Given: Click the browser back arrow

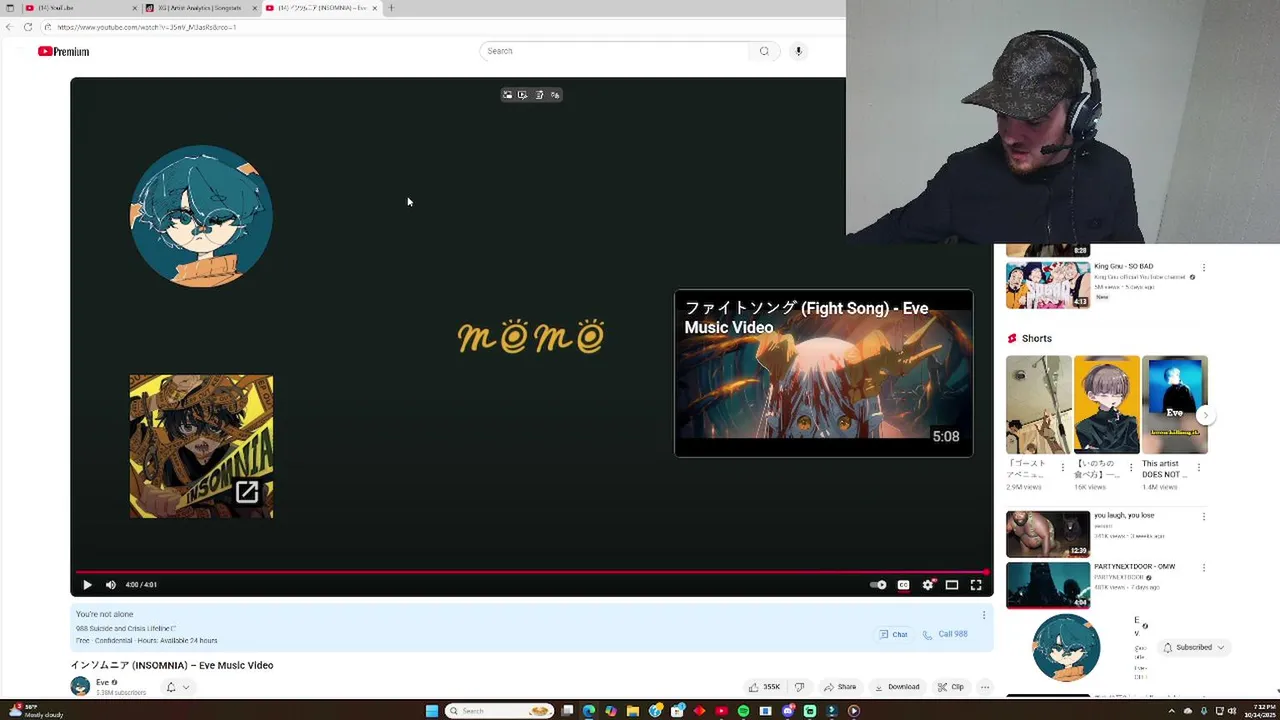Looking at the screenshot, I should pos(9,27).
